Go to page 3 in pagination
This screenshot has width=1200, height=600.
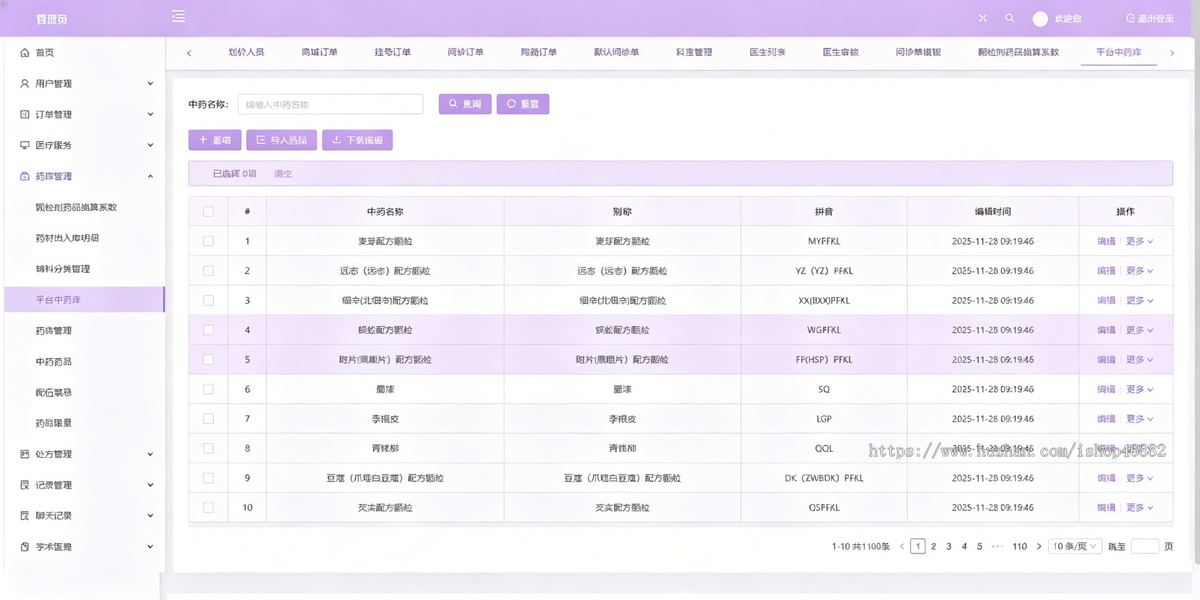(x=949, y=546)
